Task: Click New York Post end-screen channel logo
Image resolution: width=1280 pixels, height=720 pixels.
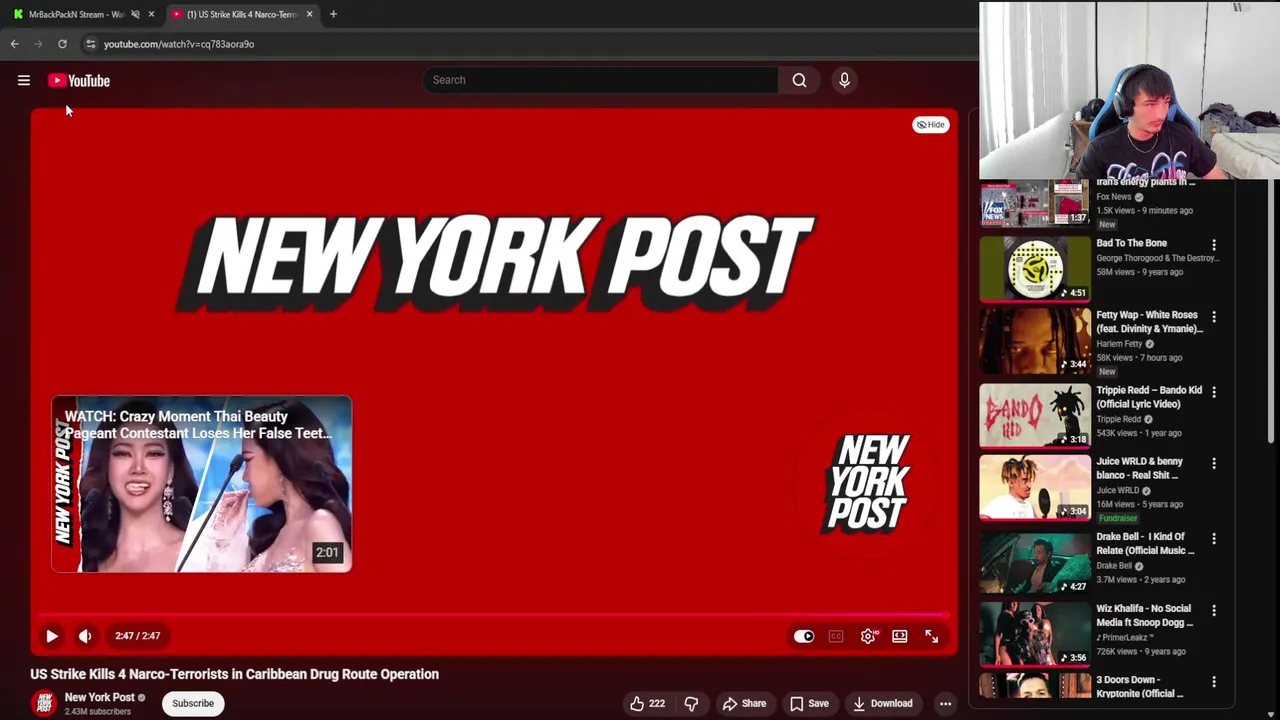Action: (866, 482)
